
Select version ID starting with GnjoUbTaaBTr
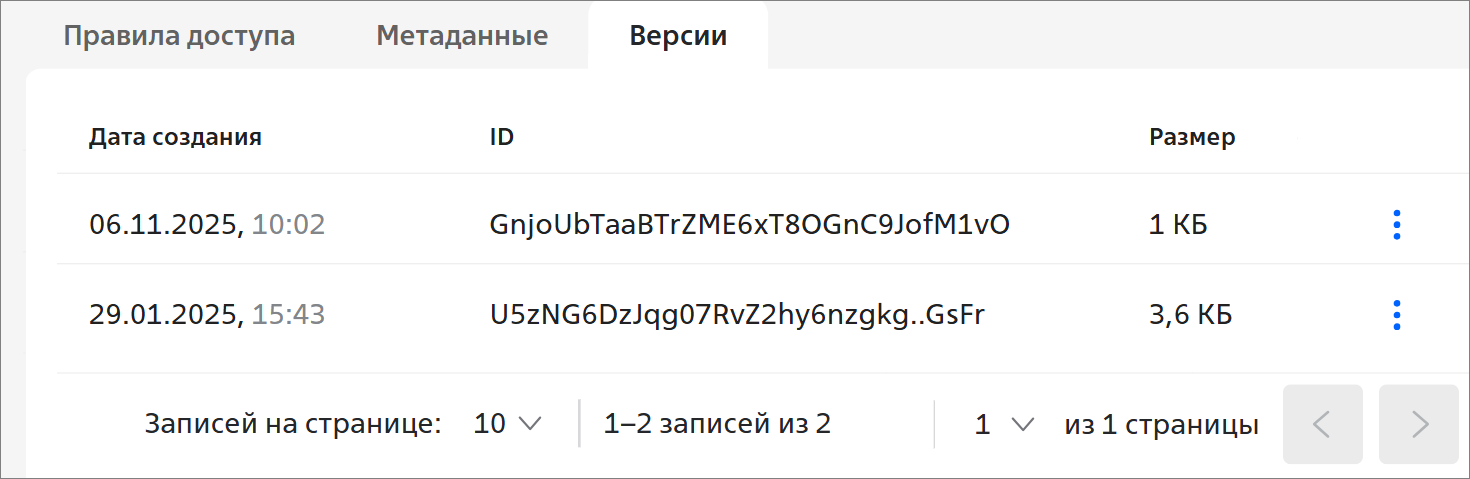click(x=749, y=225)
